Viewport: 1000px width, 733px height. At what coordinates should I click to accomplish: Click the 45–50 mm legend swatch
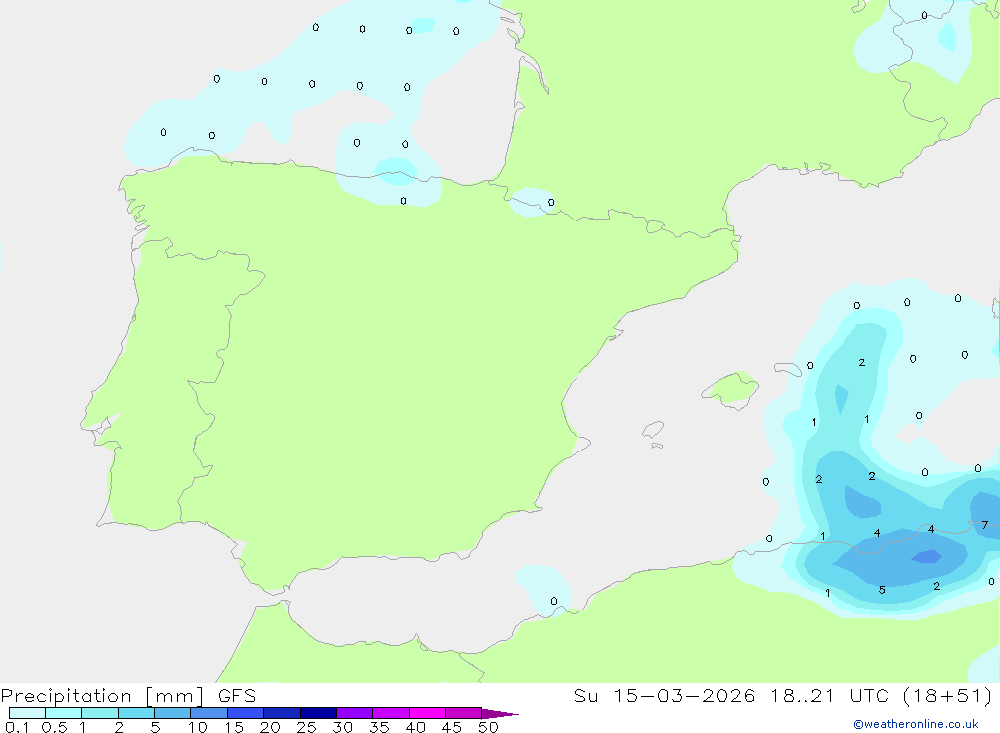[x=463, y=713]
